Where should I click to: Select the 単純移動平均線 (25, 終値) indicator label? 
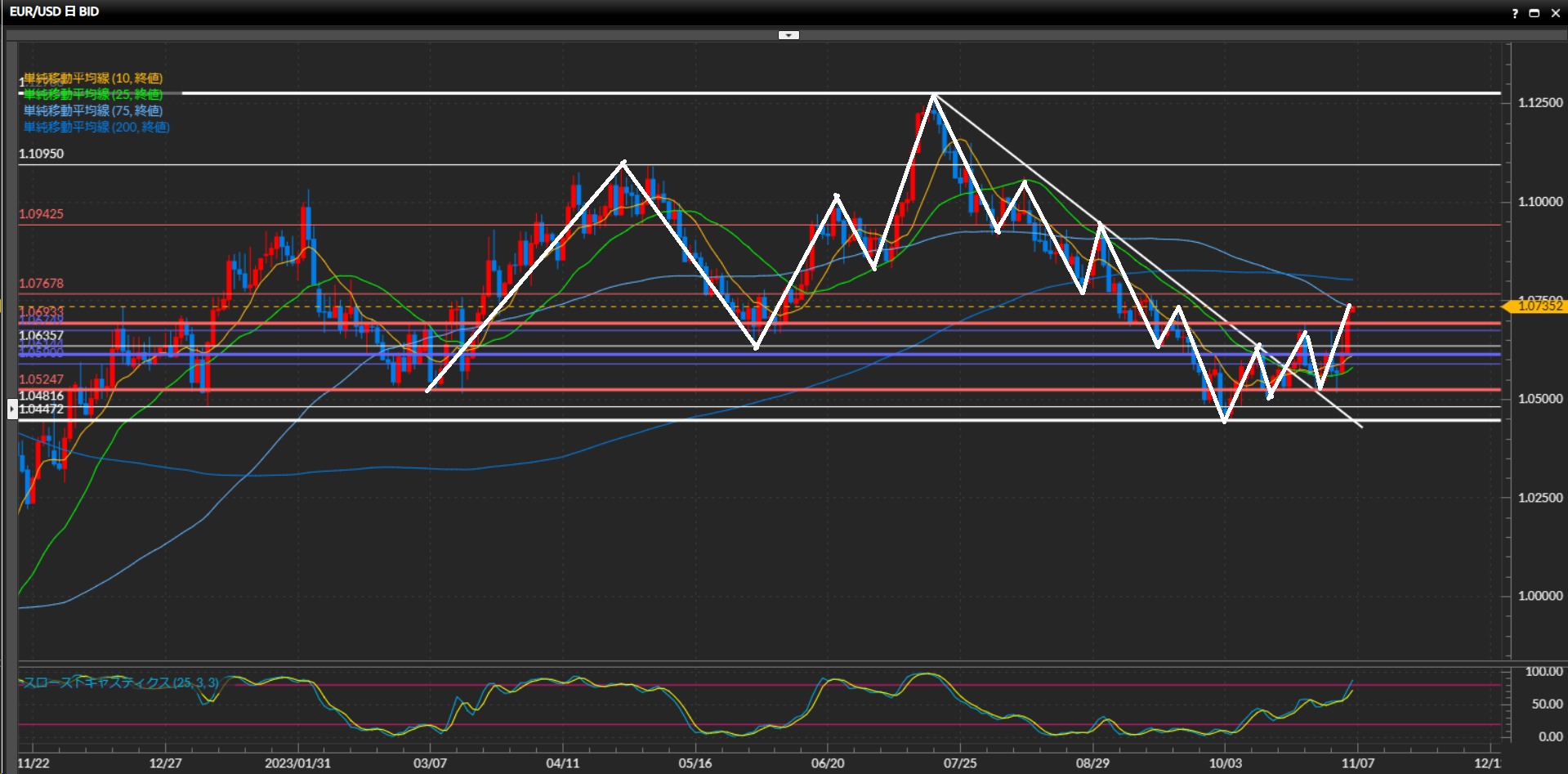(x=93, y=95)
